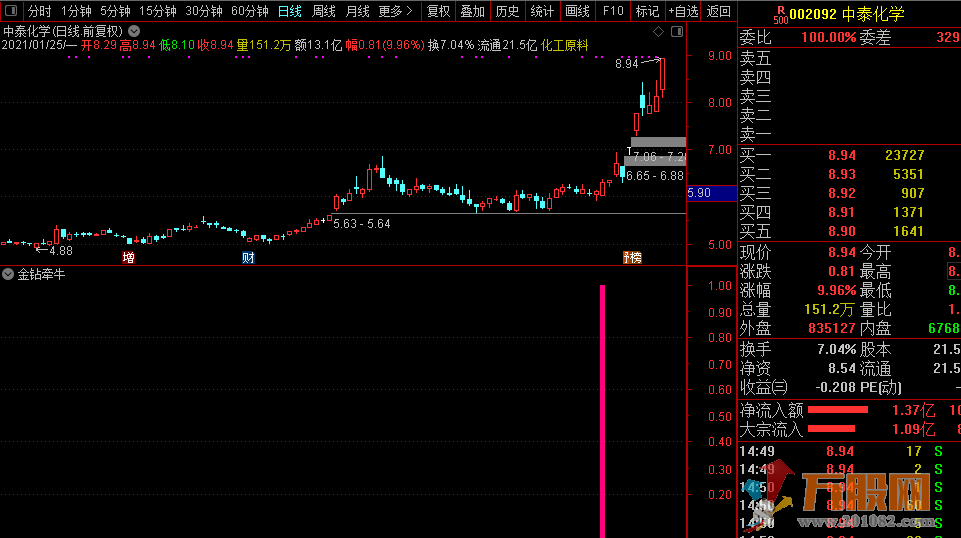Open the 中泰化学 chart title dropdown arrow

tap(134, 31)
